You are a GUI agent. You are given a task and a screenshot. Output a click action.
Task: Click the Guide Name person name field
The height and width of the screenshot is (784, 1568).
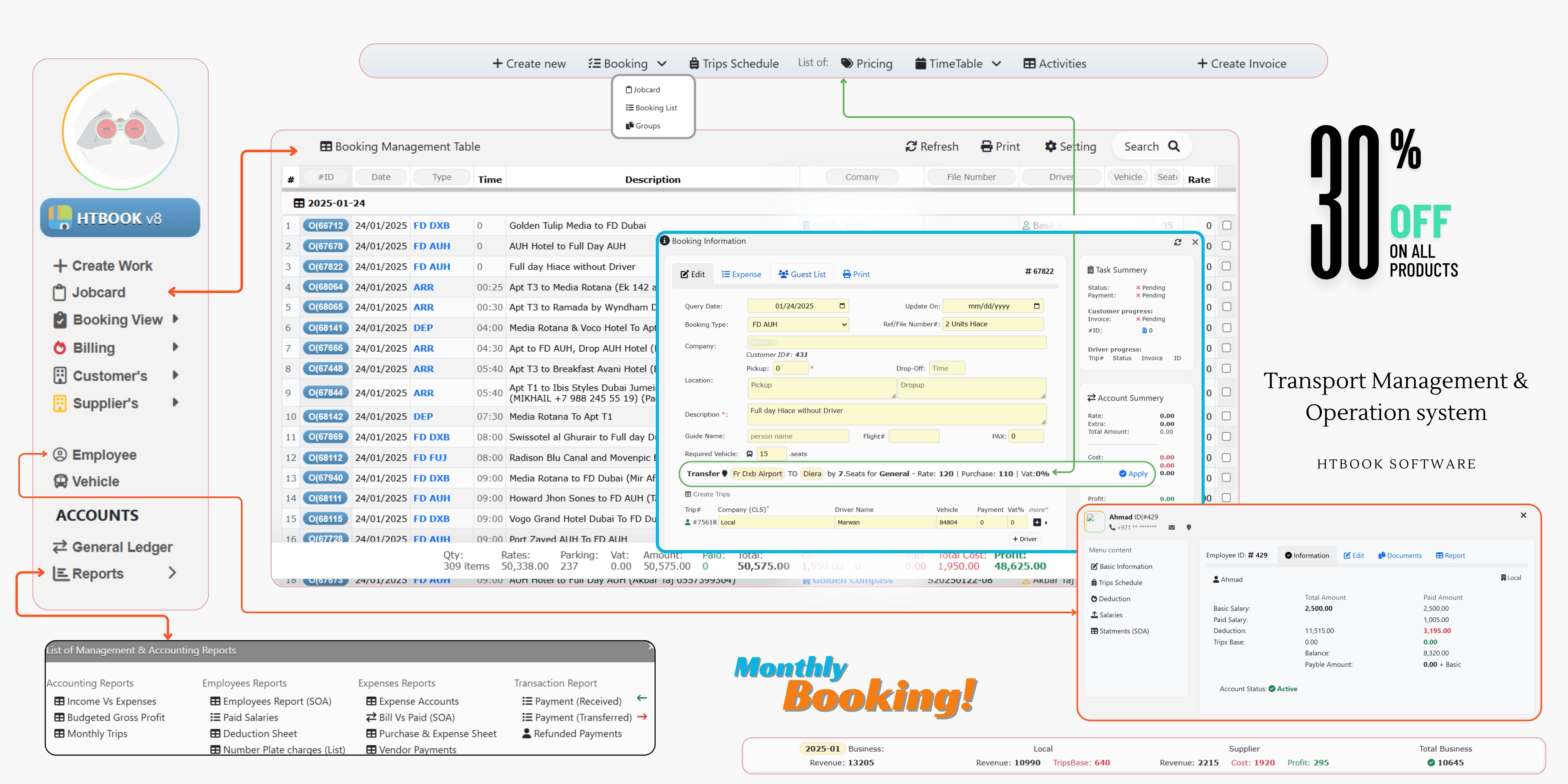[798, 436]
